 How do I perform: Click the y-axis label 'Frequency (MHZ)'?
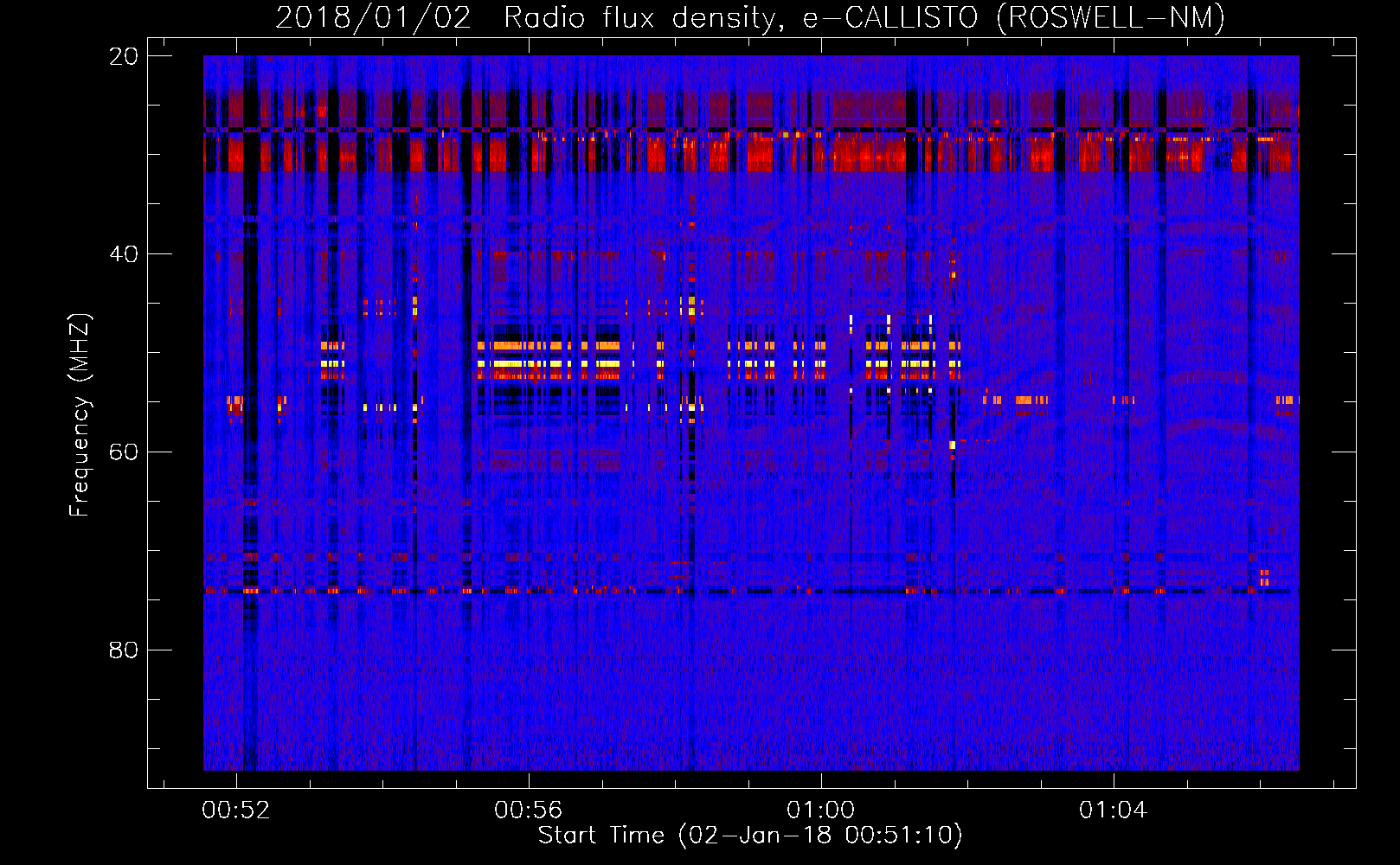(80, 414)
